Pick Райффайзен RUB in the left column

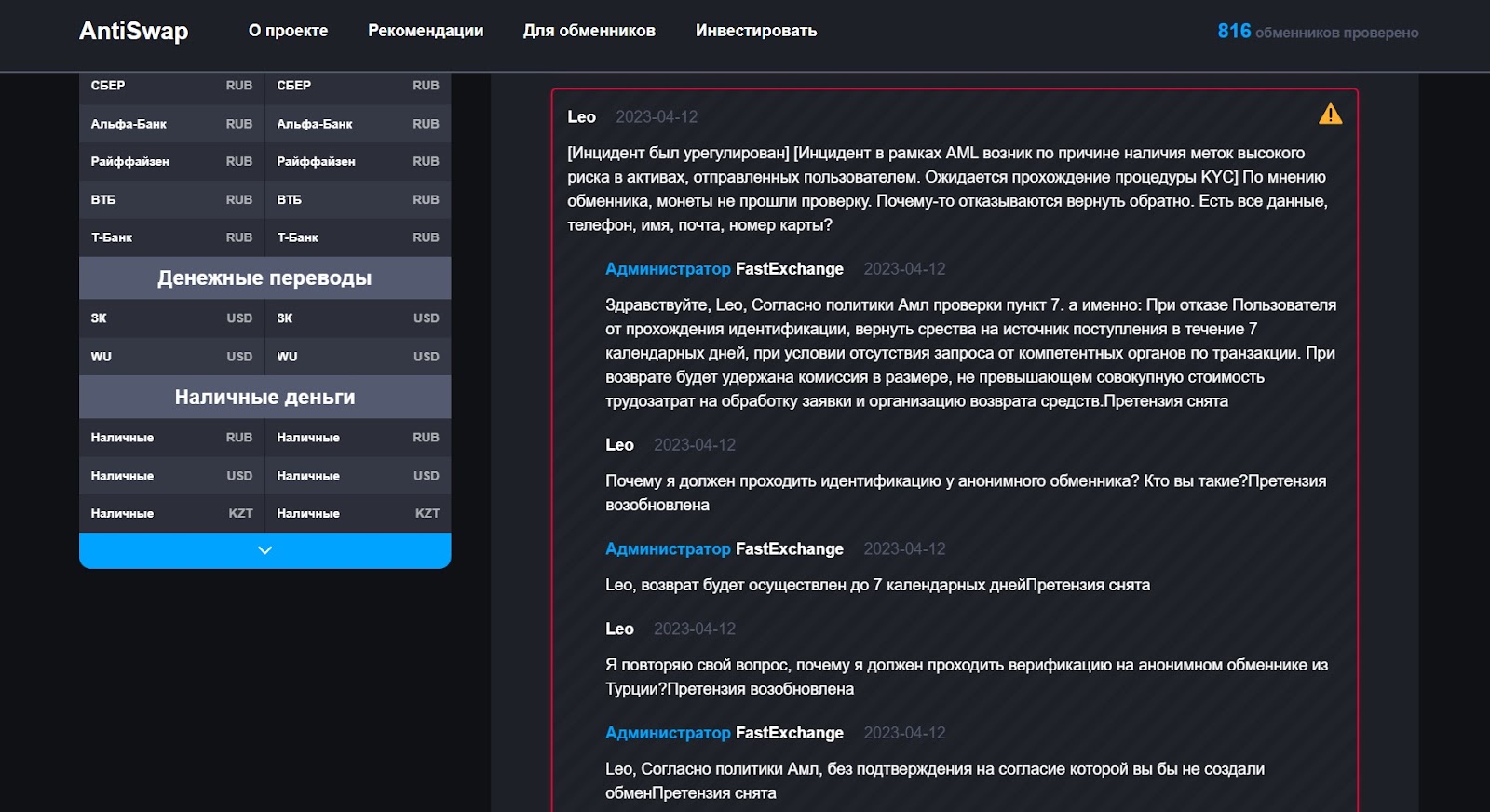(x=171, y=161)
